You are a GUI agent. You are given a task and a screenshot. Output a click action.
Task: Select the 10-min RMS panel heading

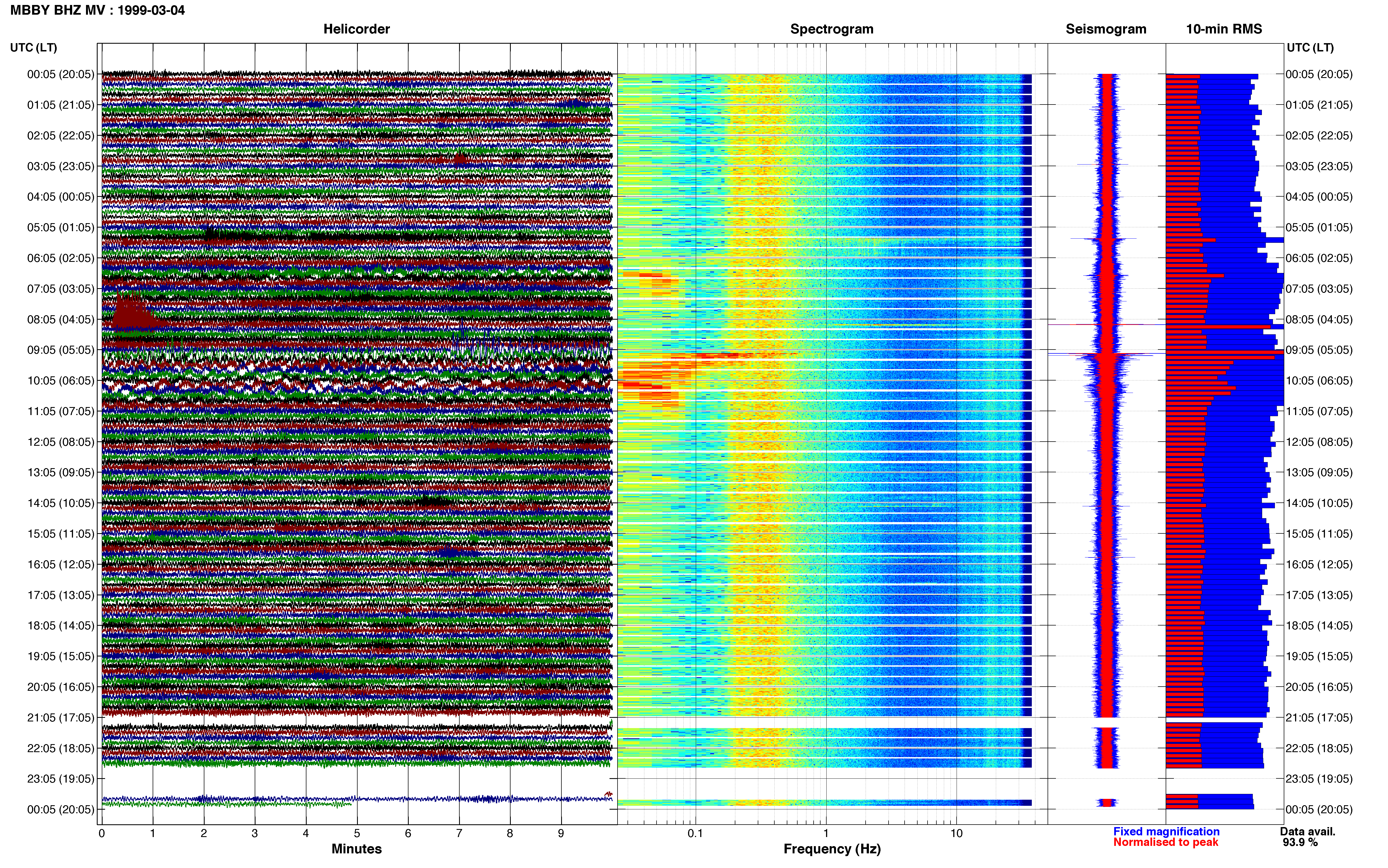point(1224,29)
